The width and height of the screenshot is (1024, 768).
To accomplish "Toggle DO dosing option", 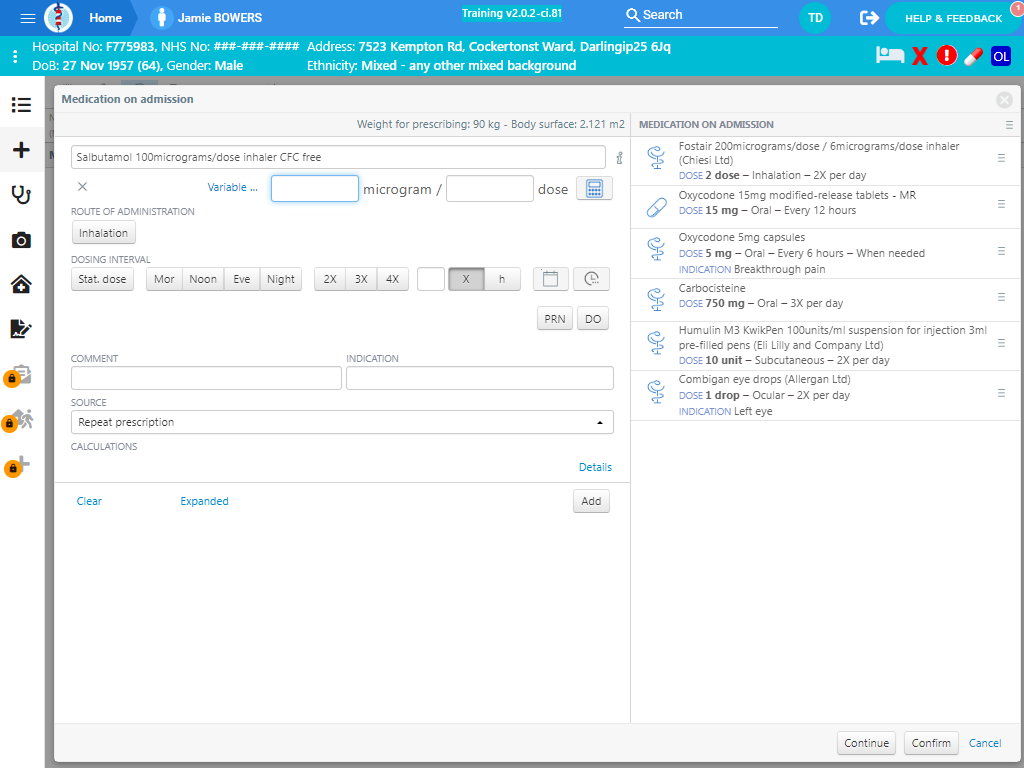I will click(593, 319).
